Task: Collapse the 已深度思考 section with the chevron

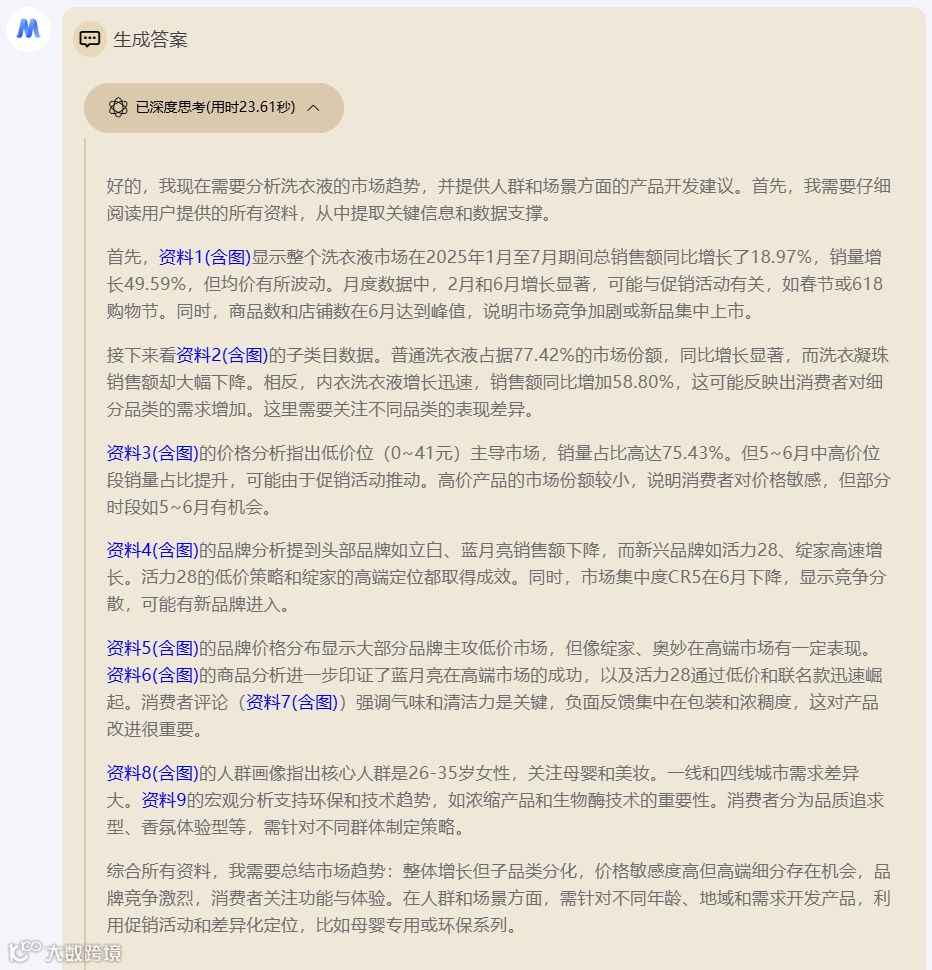Action: pyautogui.click(x=314, y=108)
